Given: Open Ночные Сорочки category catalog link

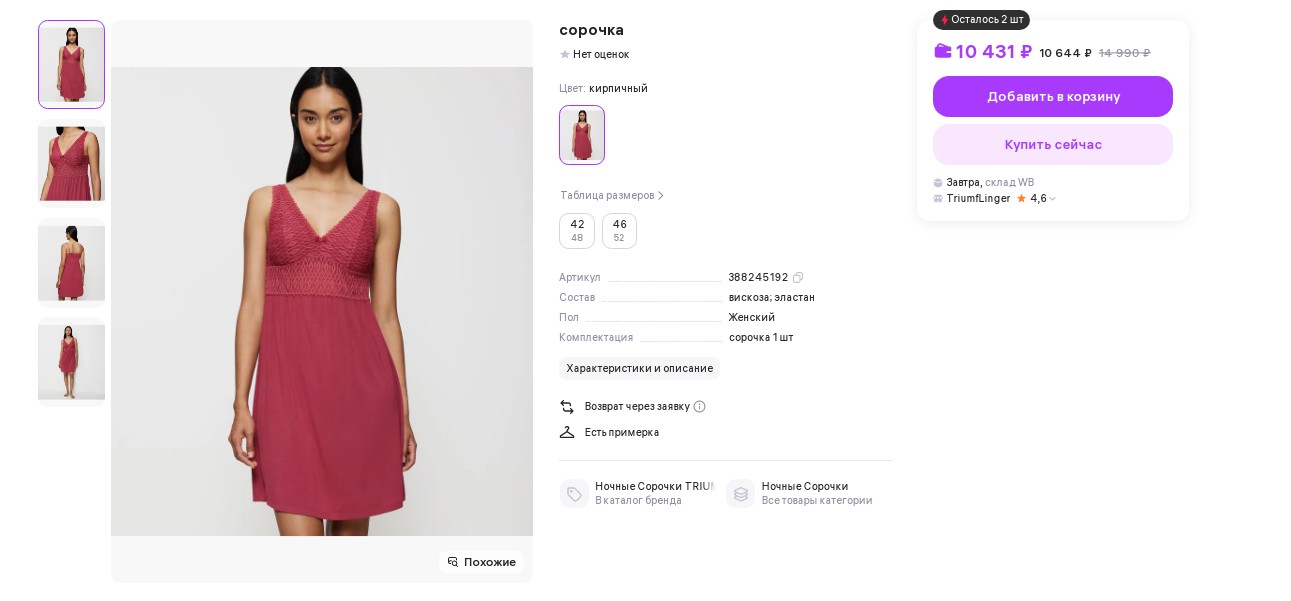Looking at the screenshot, I should [x=805, y=487].
